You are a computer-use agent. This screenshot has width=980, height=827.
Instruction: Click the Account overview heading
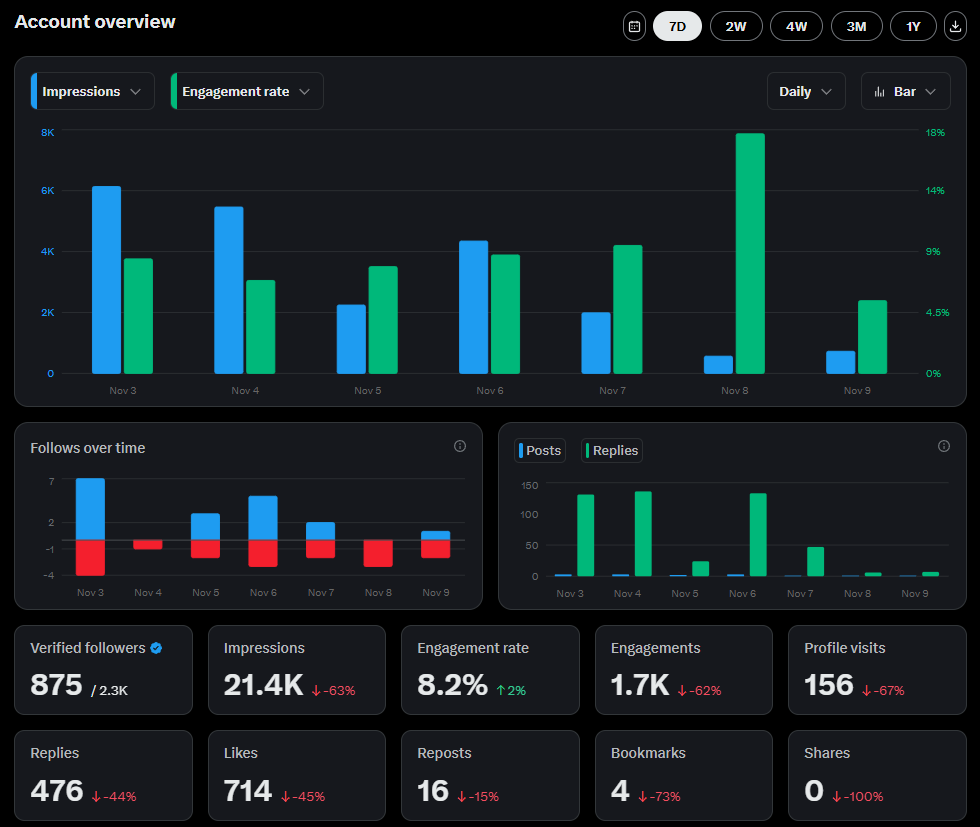(95, 22)
